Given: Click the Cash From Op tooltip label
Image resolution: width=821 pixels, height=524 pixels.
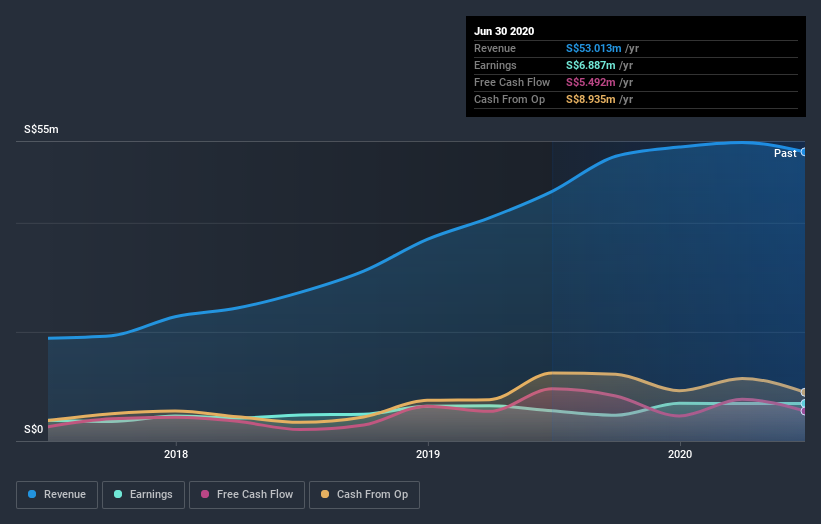Looking at the screenshot, I should pos(509,99).
